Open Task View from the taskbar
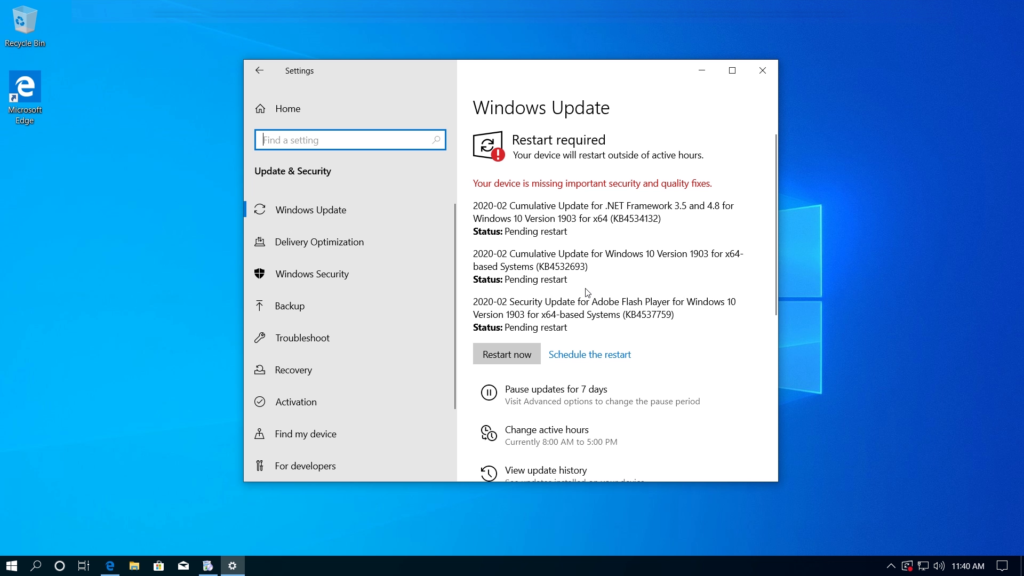This screenshot has height=576, width=1024. tap(84, 566)
